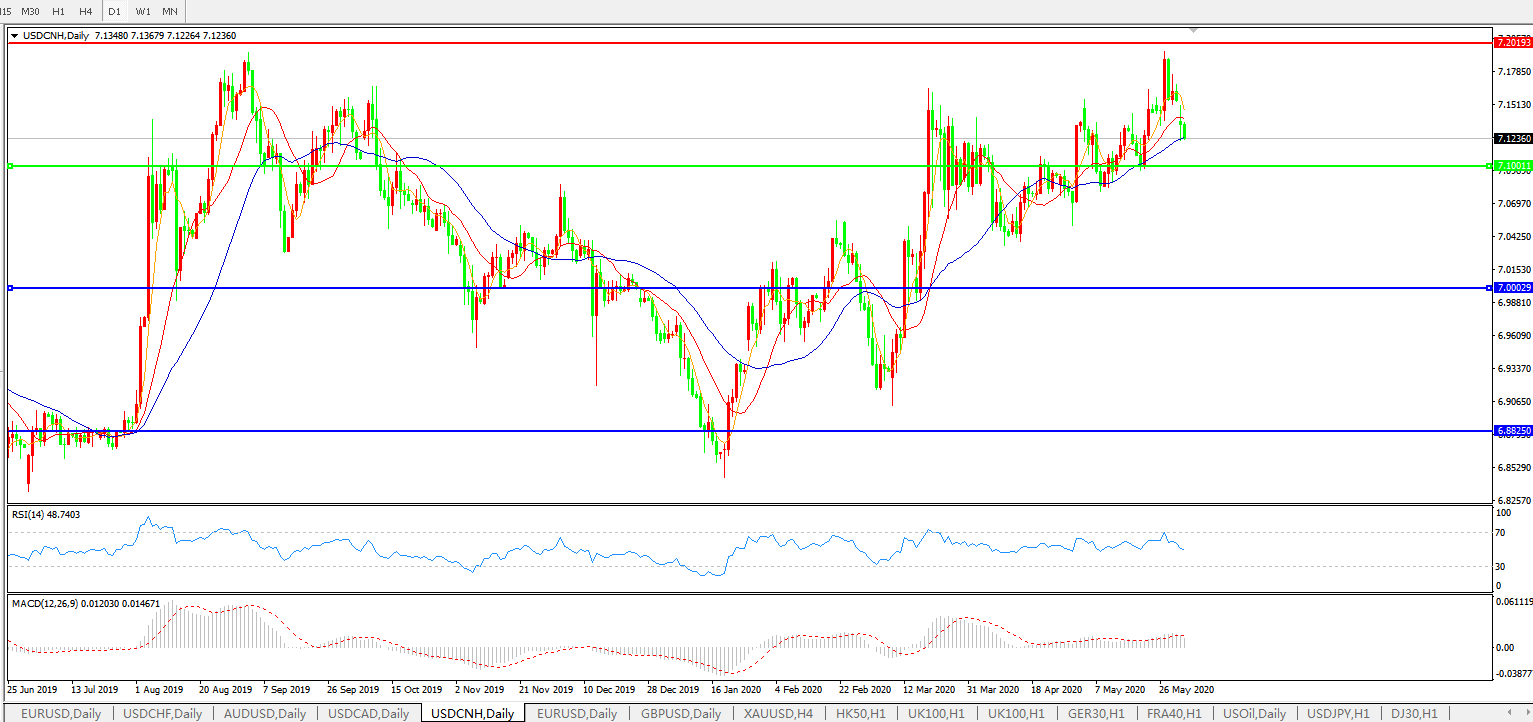1533x722 pixels.
Task: Open the USDCHF,Daily chart tab
Action: (x=161, y=713)
